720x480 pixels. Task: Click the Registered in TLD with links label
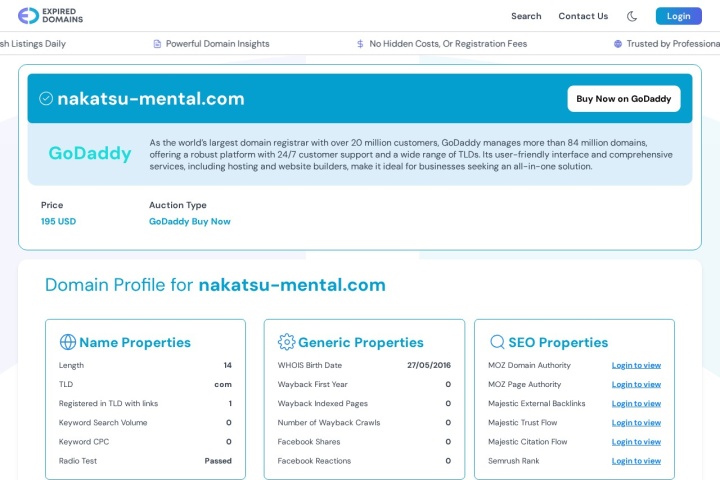click(108, 404)
